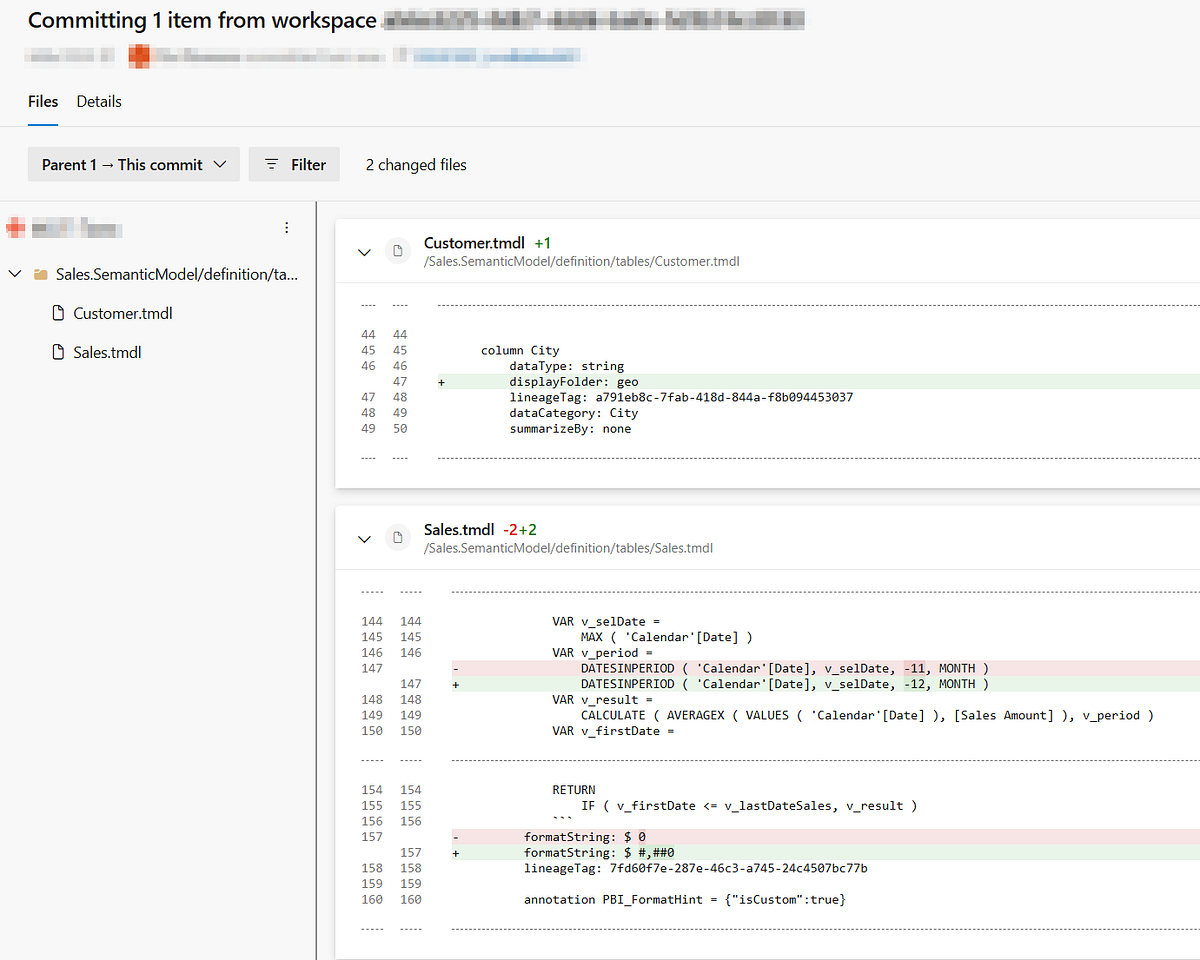Click the filter lines icon
The image size is (1200, 960).
pos(272,165)
